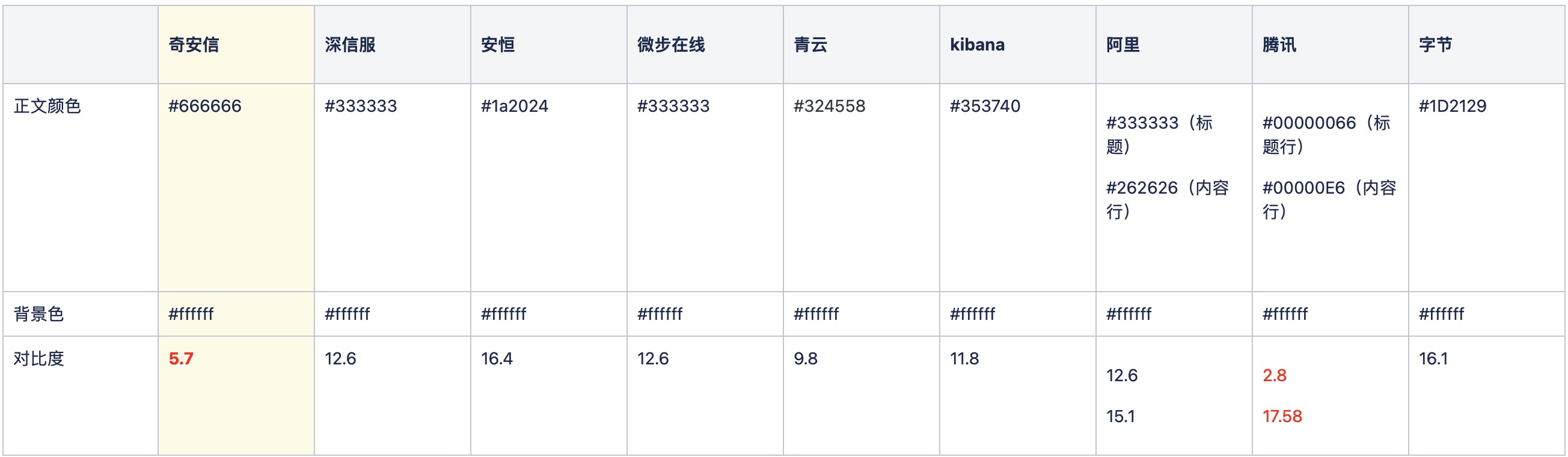Select the 深信服 header cell
1568x457 pixels.
click(x=350, y=44)
